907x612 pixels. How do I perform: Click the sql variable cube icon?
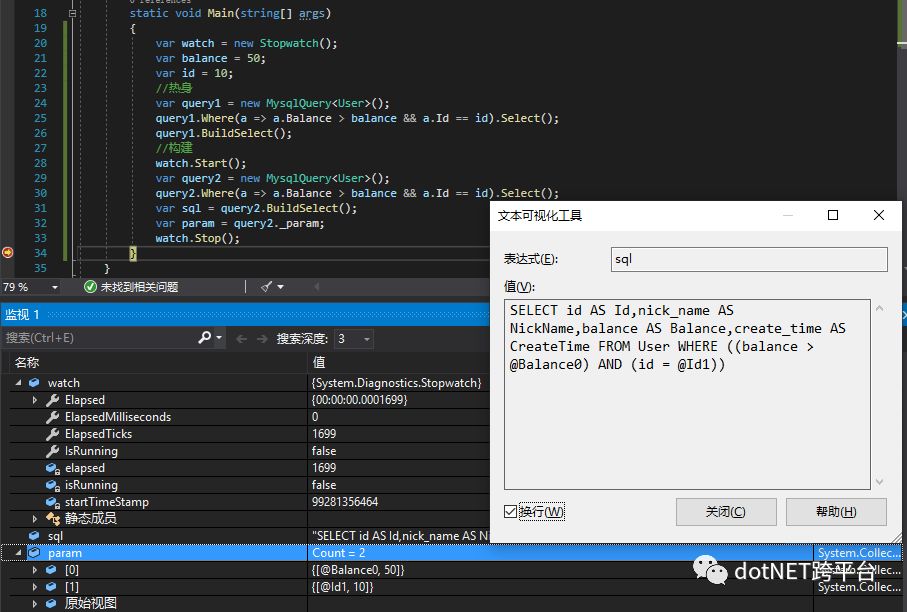[34, 536]
